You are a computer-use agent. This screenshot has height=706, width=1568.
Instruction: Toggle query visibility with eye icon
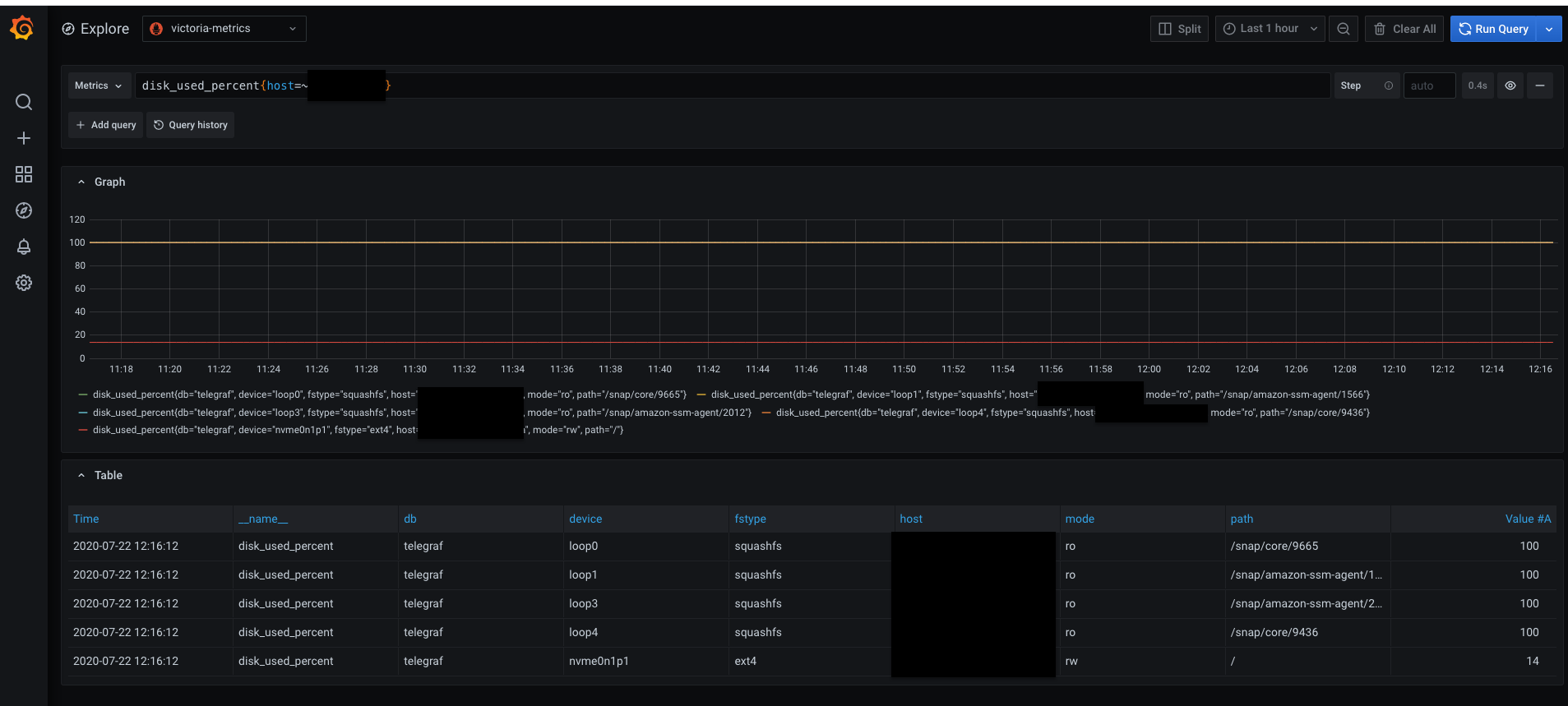point(1510,85)
